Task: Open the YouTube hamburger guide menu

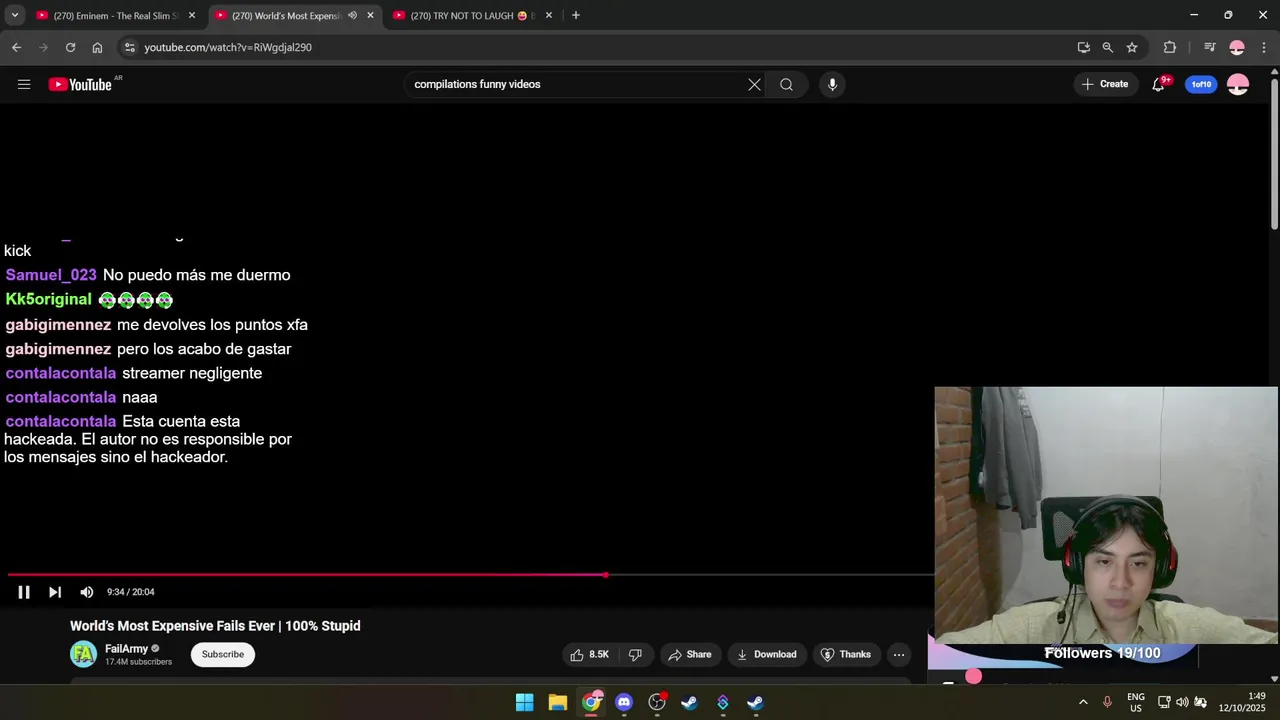Action: 24,84
